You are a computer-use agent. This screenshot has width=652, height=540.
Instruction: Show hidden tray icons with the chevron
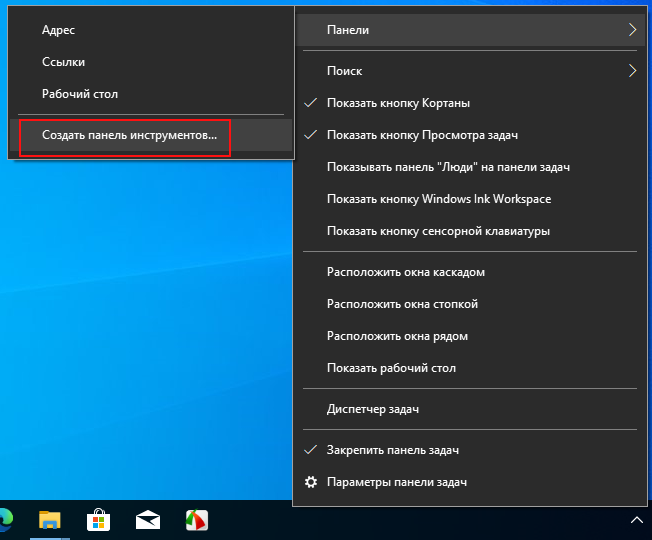point(634,519)
